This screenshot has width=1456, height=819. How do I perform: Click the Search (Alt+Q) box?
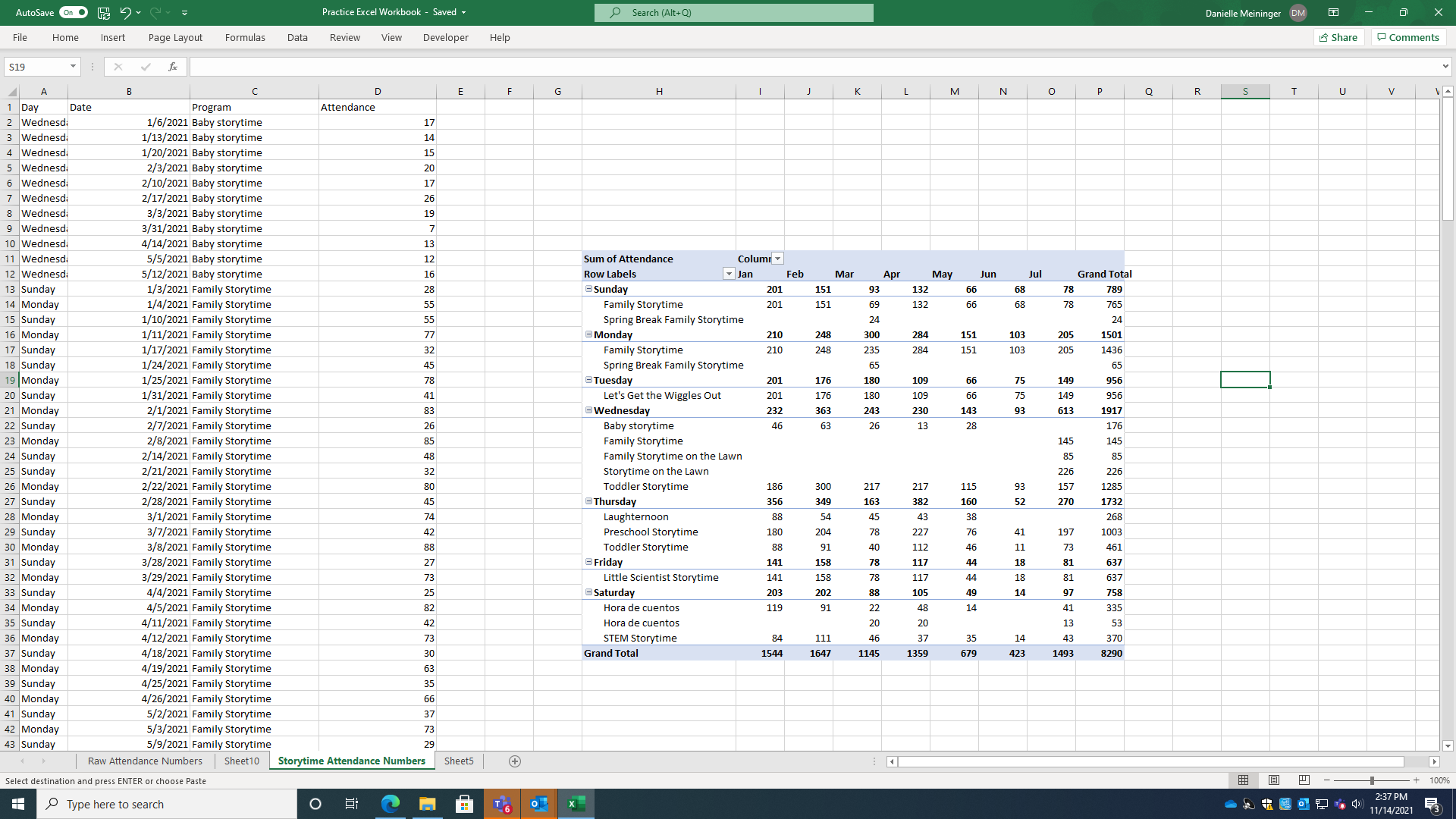[733, 12]
